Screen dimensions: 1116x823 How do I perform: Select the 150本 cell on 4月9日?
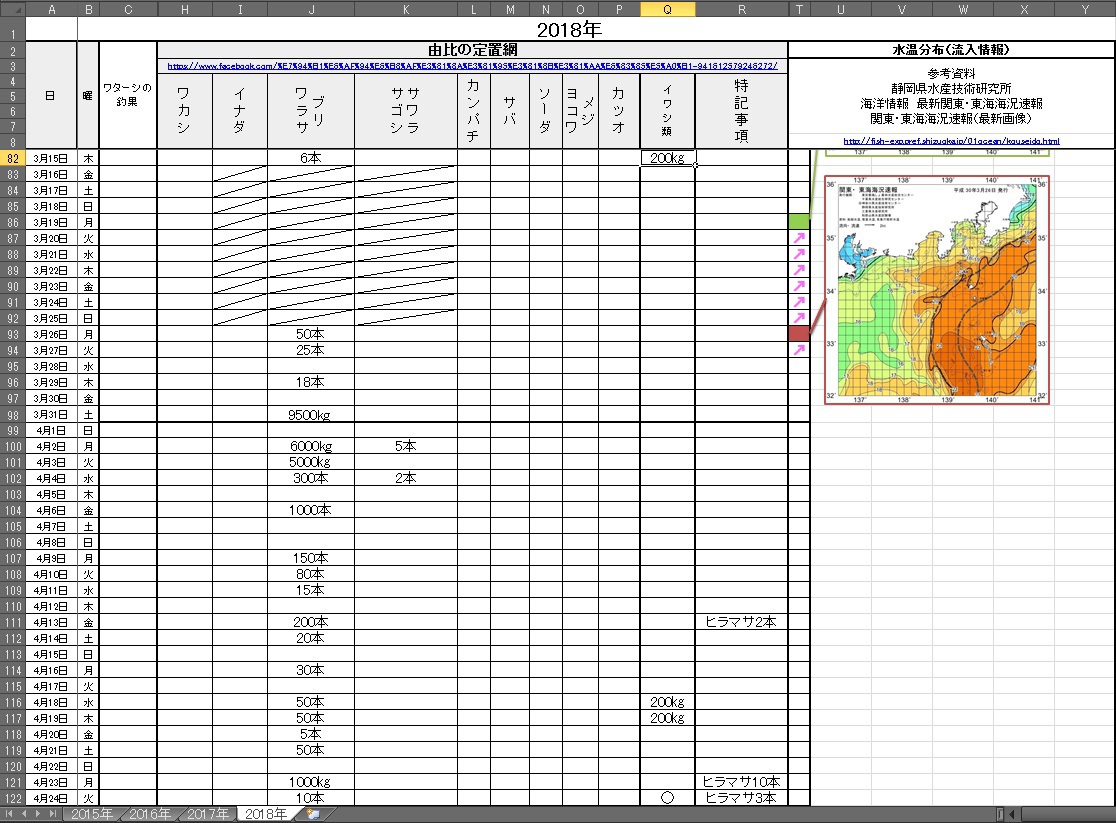point(311,558)
